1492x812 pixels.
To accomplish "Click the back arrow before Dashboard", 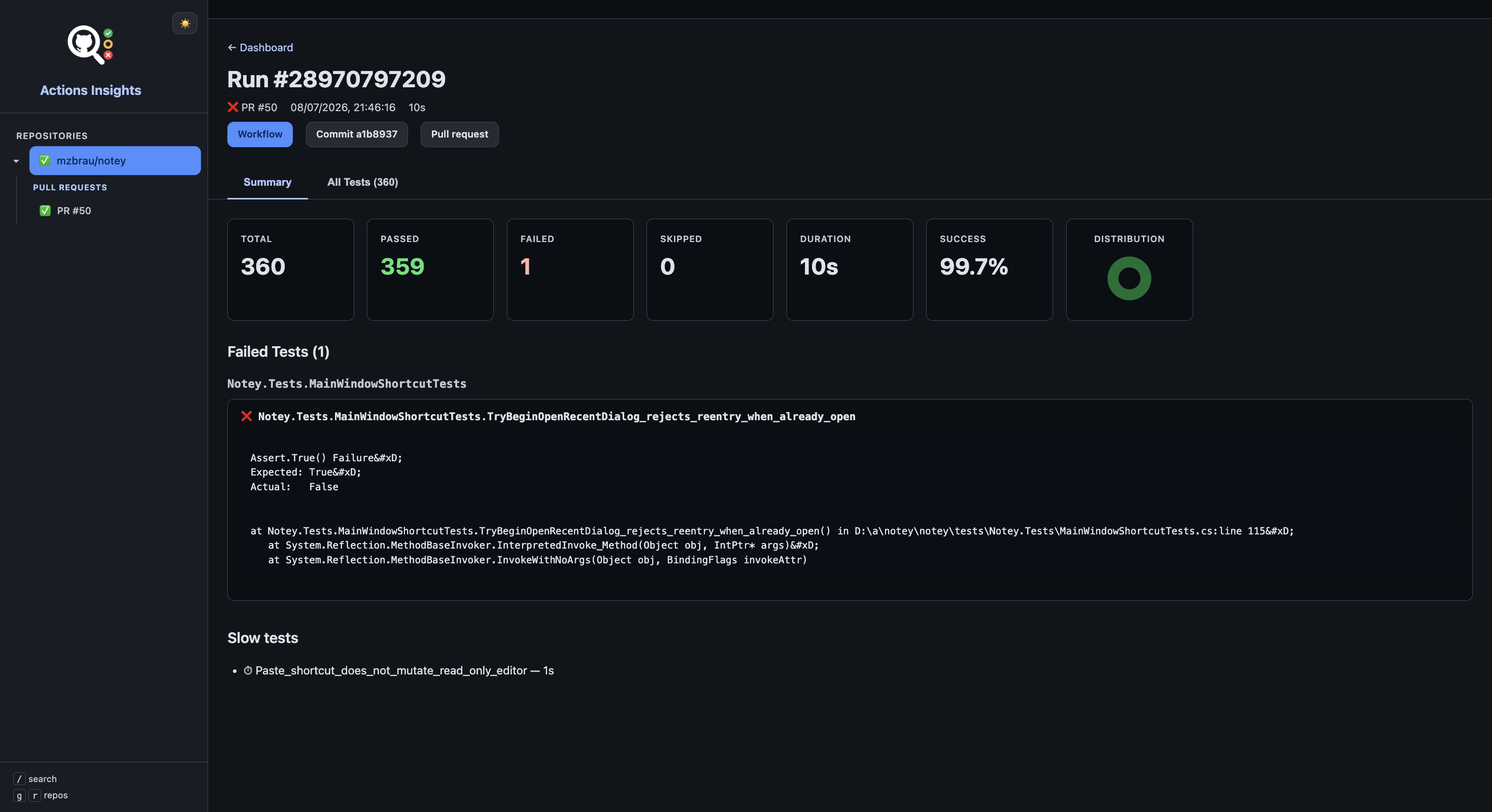I will point(232,48).
